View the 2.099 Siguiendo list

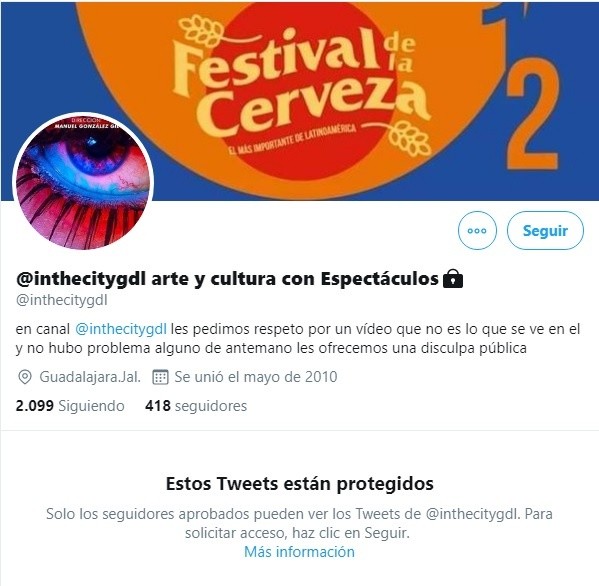pyautogui.click(x=70, y=406)
